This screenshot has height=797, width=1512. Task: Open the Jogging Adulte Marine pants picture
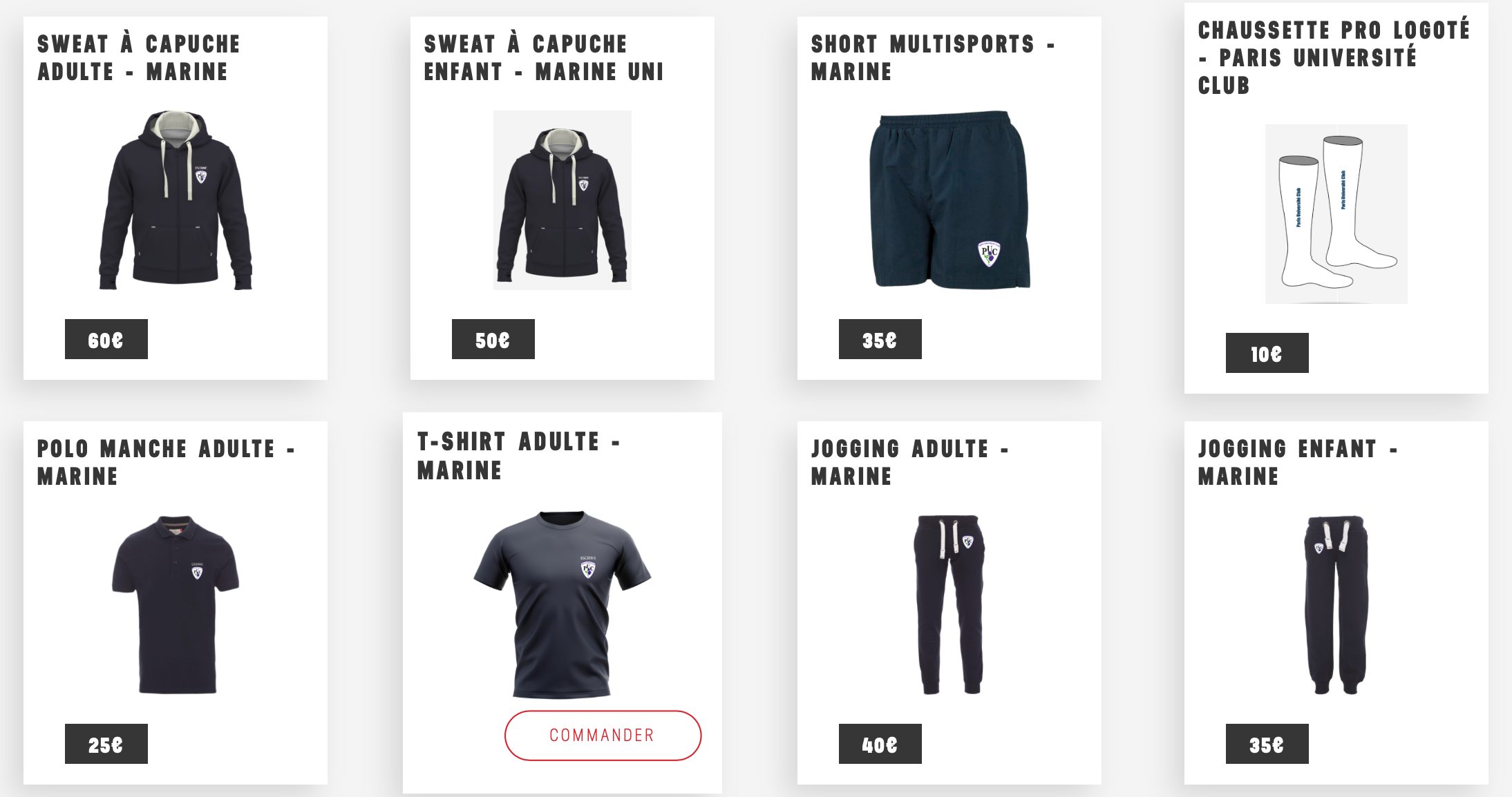(x=949, y=604)
